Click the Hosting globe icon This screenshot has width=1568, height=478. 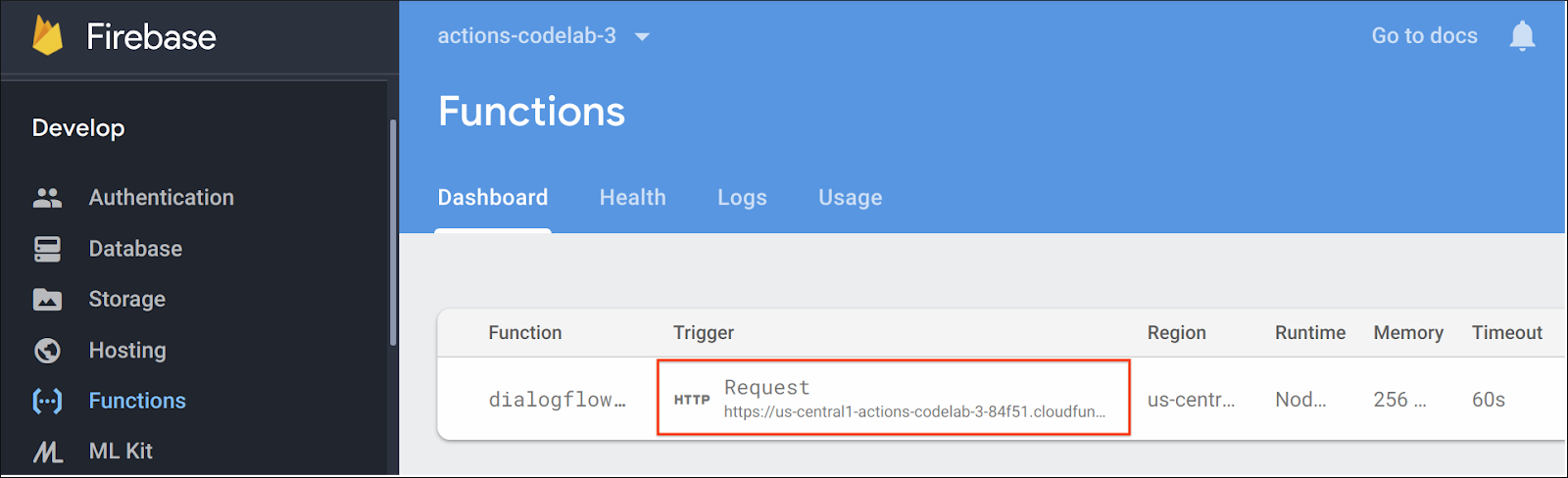tap(47, 351)
